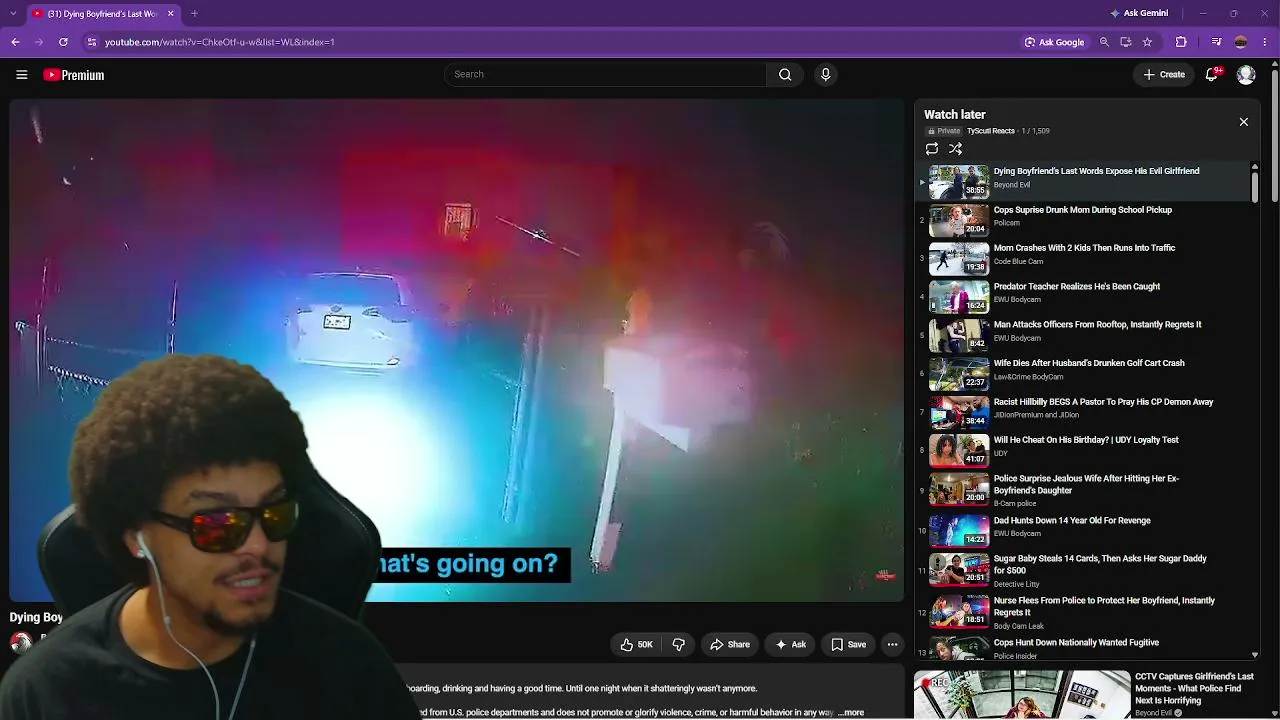The height and width of the screenshot is (720, 1280).
Task: Like the video showing 50K
Action: (x=636, y=645)
